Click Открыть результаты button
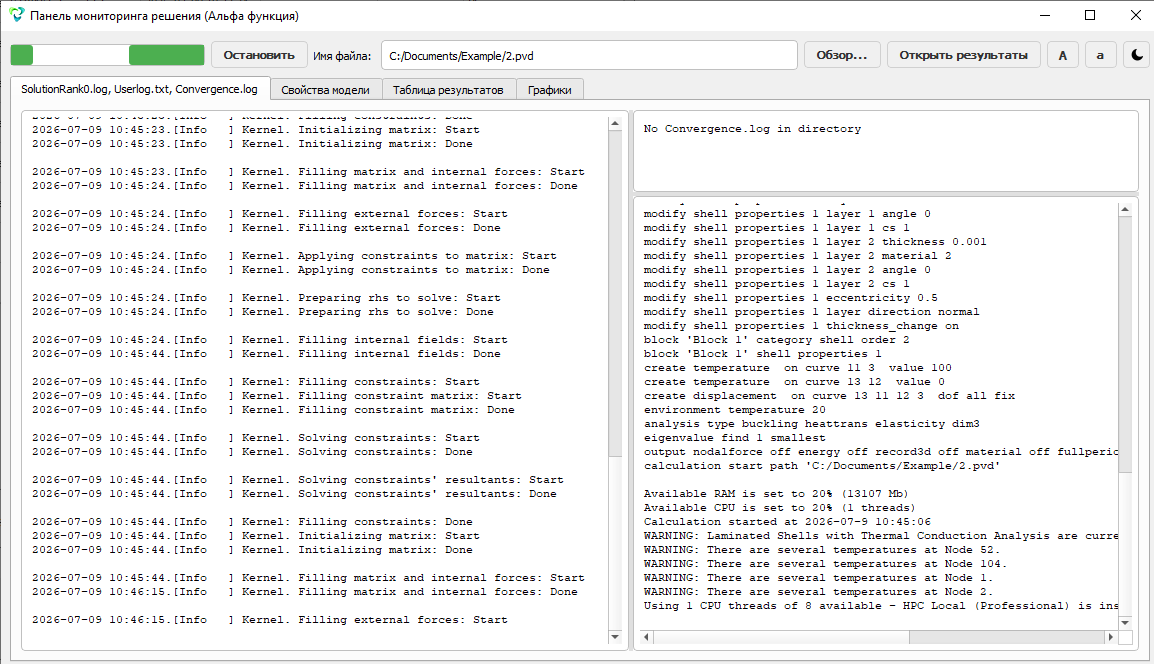 (963, 55)
